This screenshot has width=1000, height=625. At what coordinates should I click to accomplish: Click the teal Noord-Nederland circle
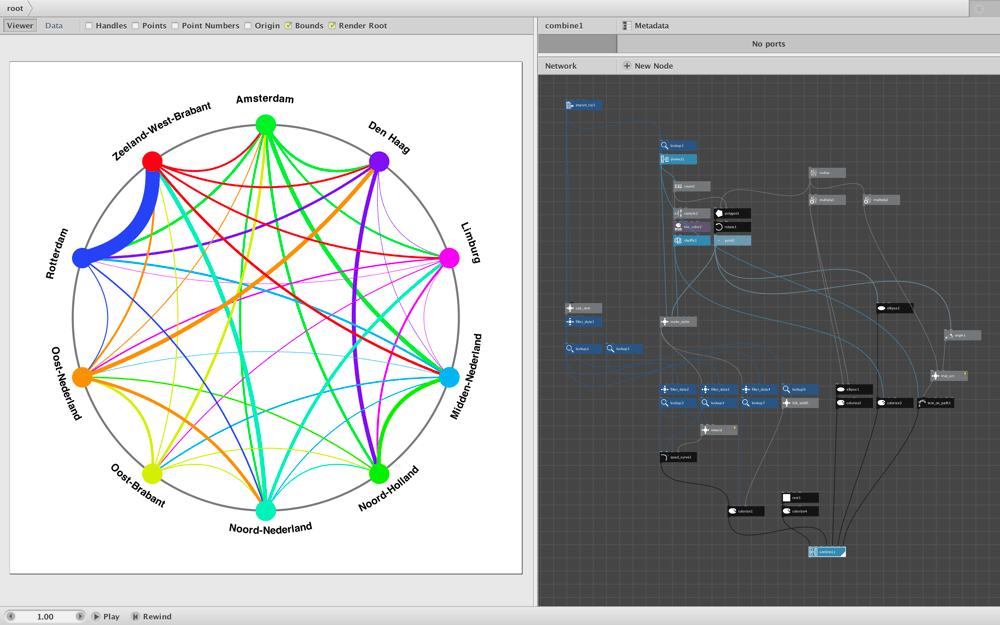(x=266, y=510)
